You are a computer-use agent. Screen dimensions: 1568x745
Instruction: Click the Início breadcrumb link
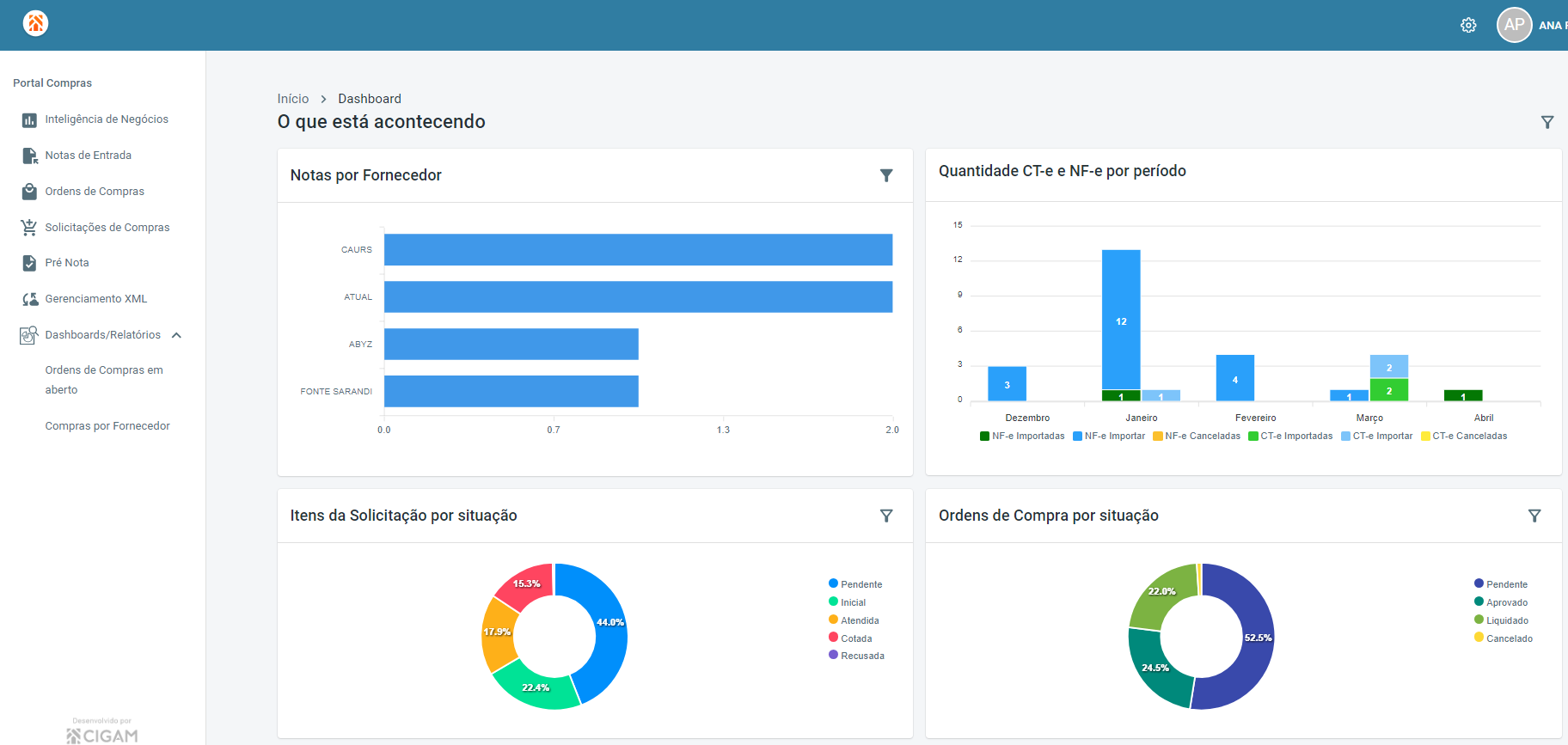[x=293, y=99]
